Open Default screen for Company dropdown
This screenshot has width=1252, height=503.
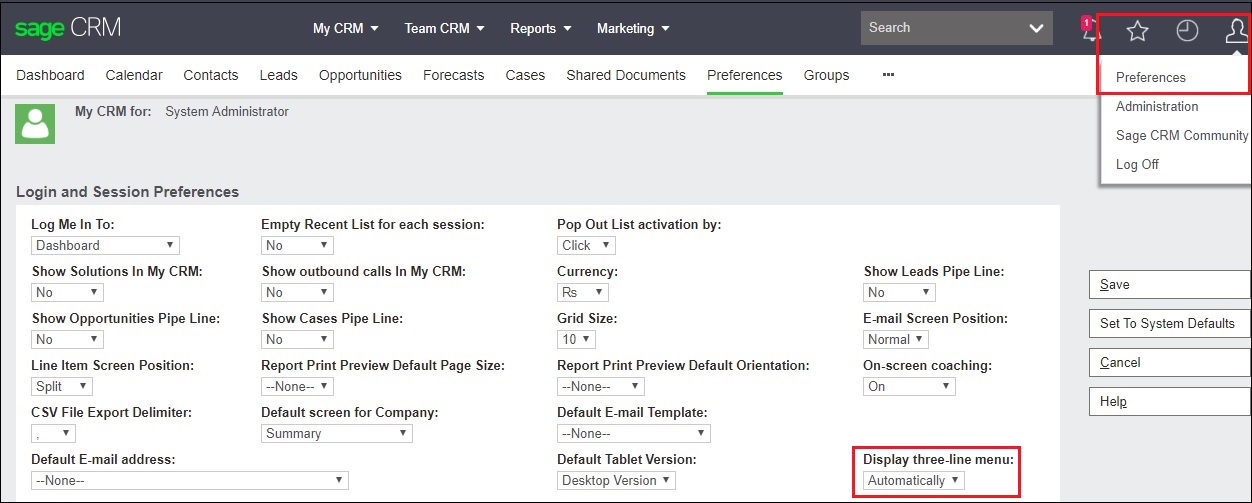[x=337, y=433]
